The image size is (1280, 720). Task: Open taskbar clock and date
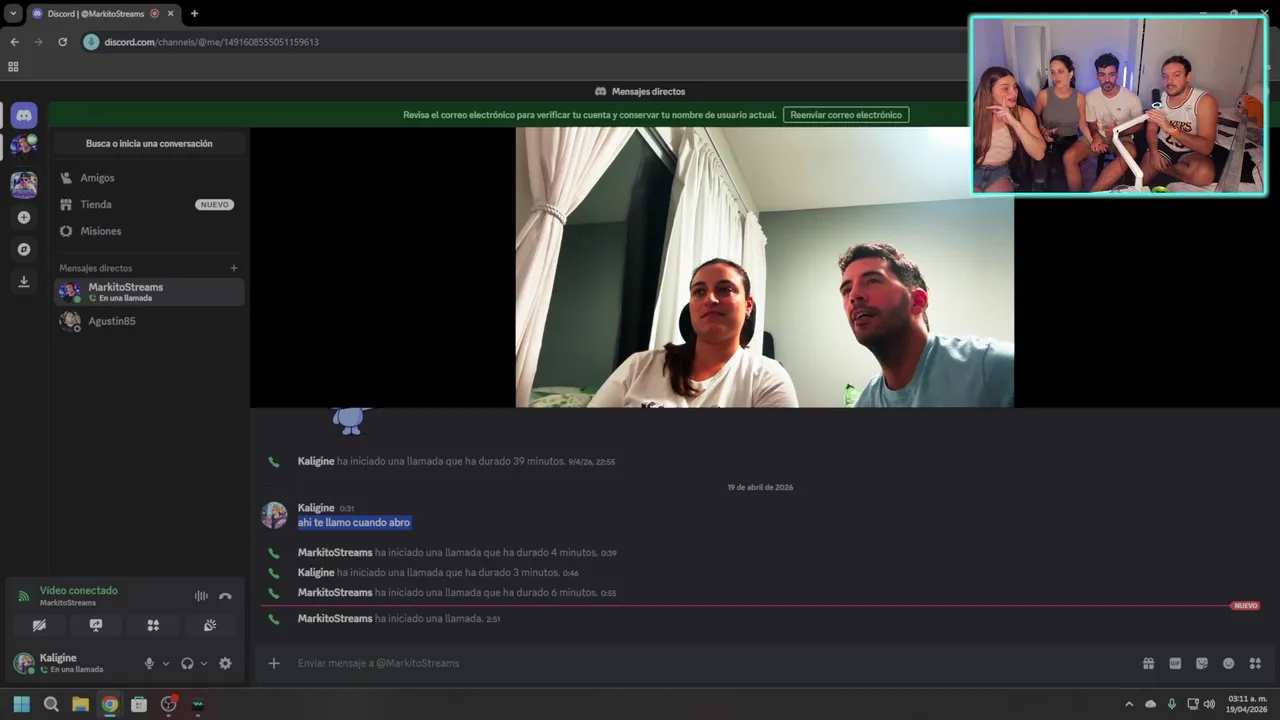pos(1248,704)
